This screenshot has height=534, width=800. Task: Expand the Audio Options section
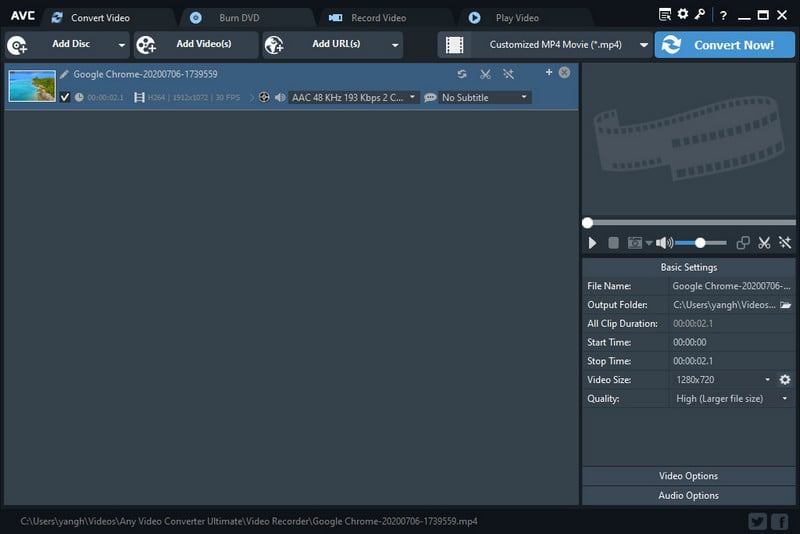689,495
